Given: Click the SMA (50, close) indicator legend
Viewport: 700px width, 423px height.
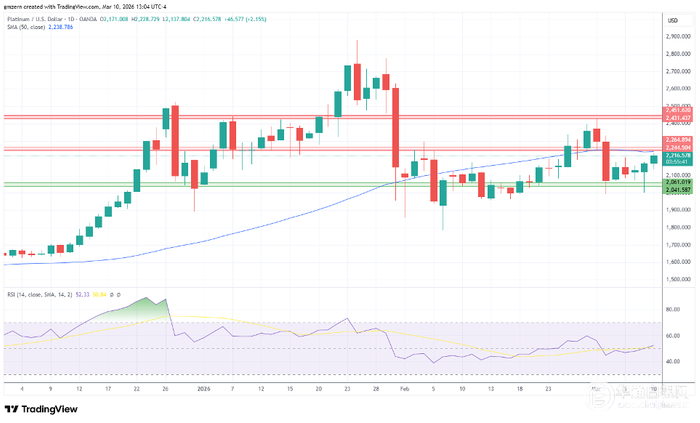Looking at the screenshot, I should [x=26, y=27].
